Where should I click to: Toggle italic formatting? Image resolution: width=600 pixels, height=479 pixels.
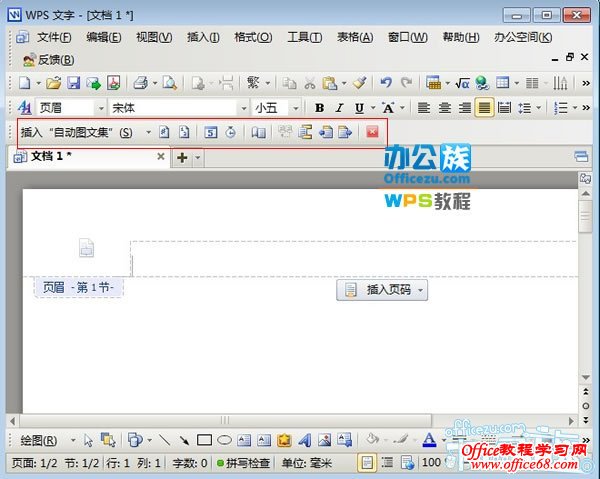click(339, 108)
